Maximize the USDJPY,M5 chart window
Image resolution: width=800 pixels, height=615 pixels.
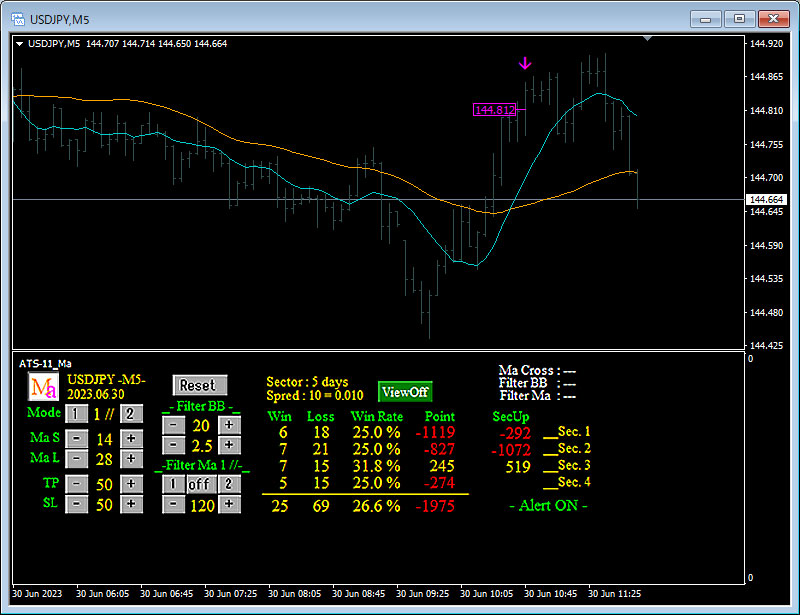pos(739,19)
